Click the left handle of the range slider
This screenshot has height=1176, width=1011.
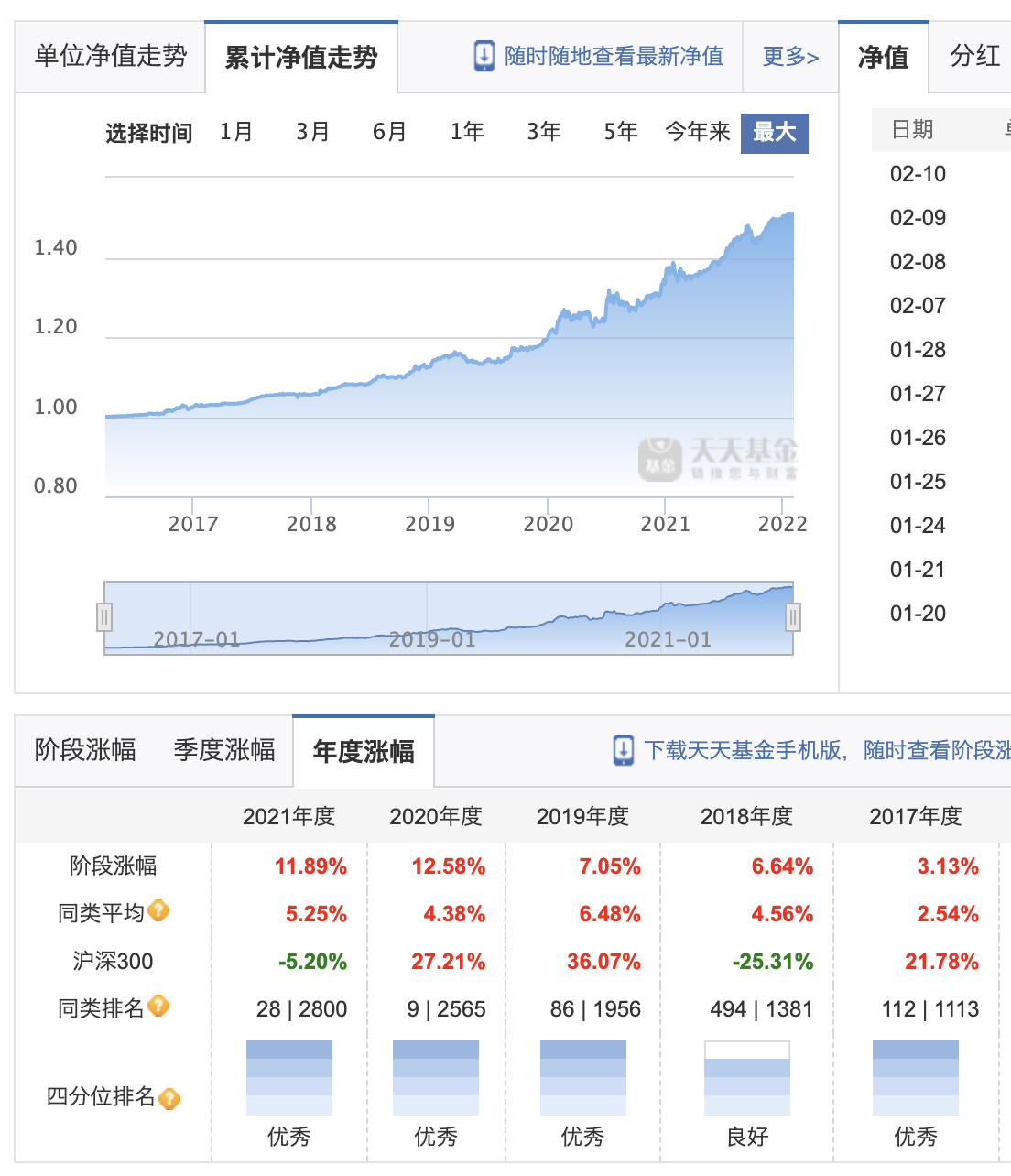pos(104,618)
